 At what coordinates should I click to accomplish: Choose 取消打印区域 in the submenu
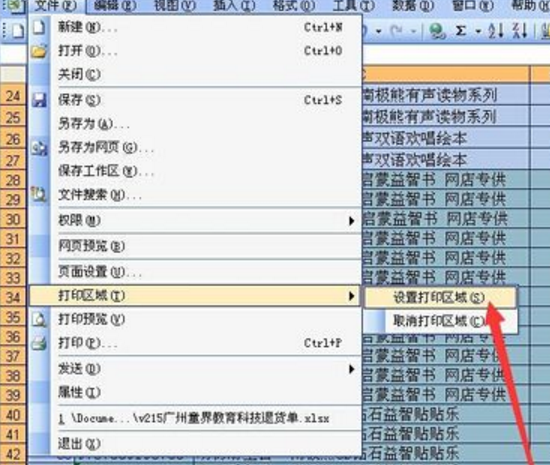pyautogui.click(x=441, y=321)
